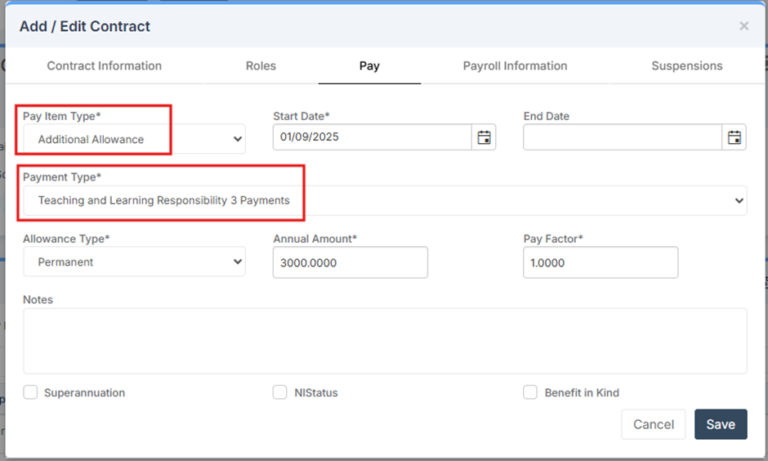Click inside the Notes text area
The image size is (768, 461).
384,340
